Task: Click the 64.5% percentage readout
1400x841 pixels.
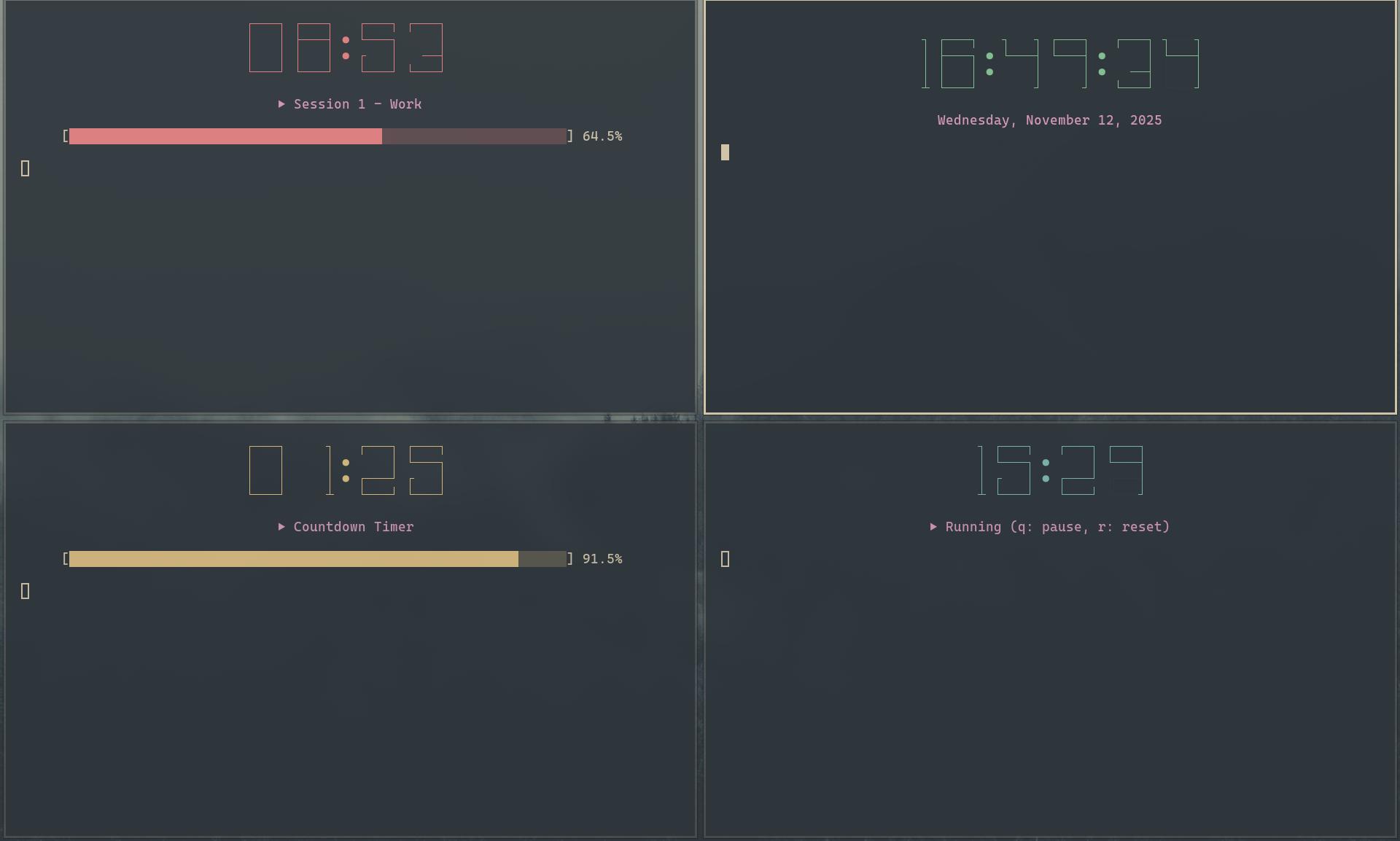Action: click(x=603, y=136)
